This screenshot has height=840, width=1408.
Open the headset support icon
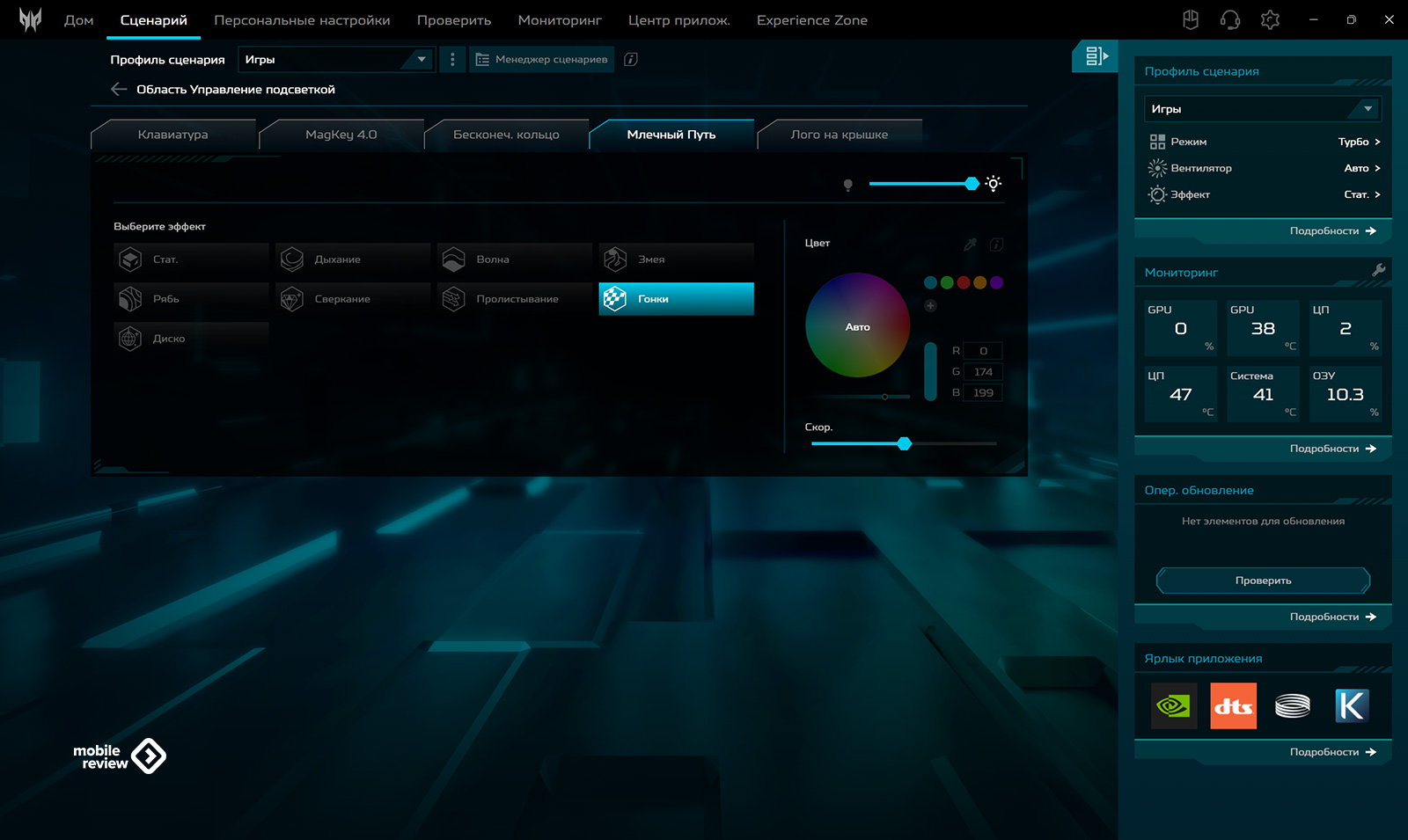pos(1229,20)
